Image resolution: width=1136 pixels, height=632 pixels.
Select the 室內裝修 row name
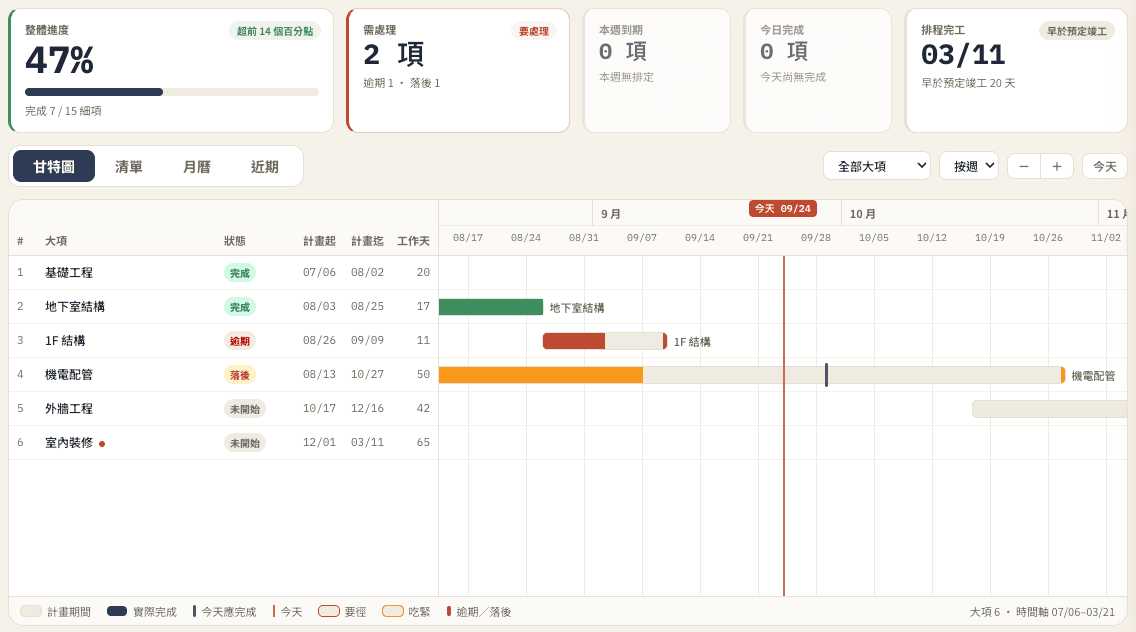pos(69,443)
